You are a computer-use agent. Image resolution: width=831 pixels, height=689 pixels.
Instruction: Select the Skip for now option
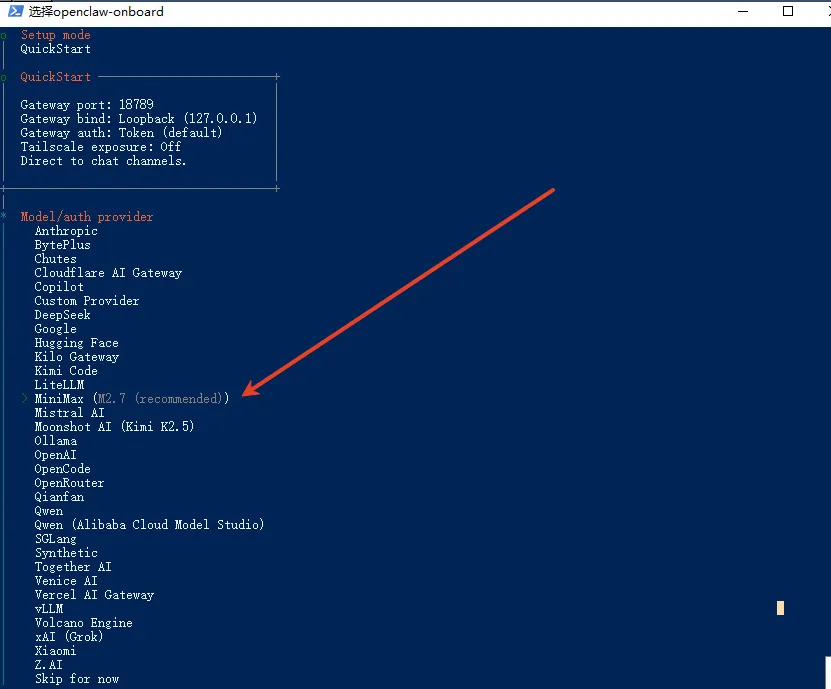[x=77, y=679]
